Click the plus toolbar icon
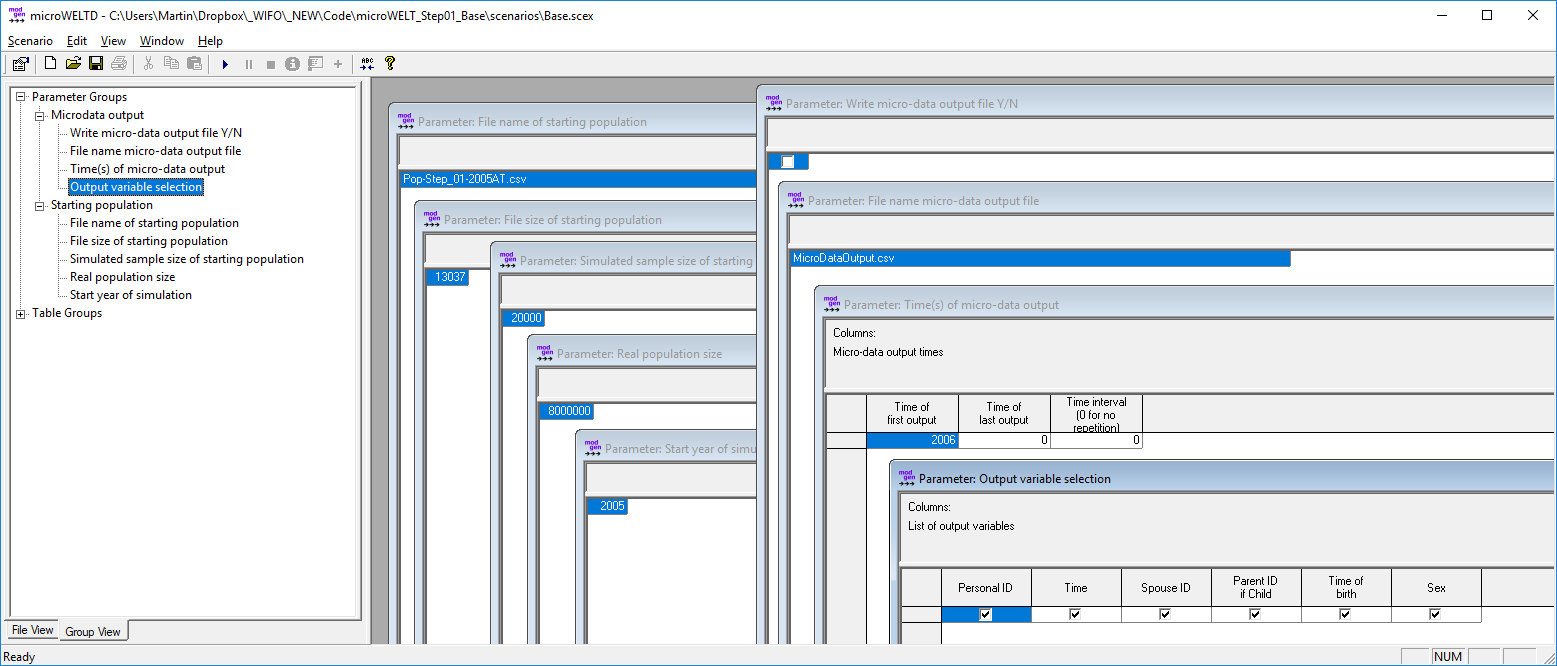 pyautogui.click(x=338, y=64)
